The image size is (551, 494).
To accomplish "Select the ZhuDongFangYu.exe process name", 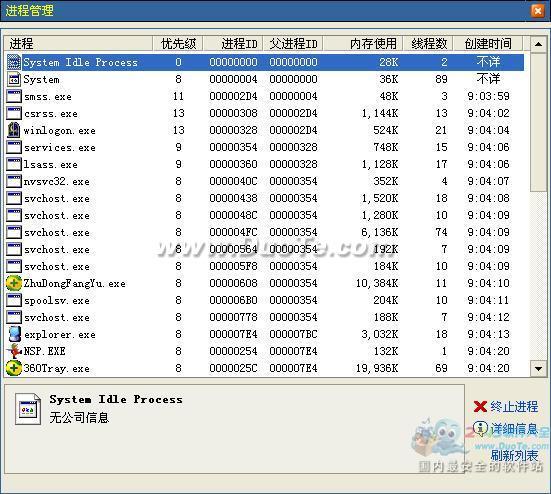I will coord(74,283).
